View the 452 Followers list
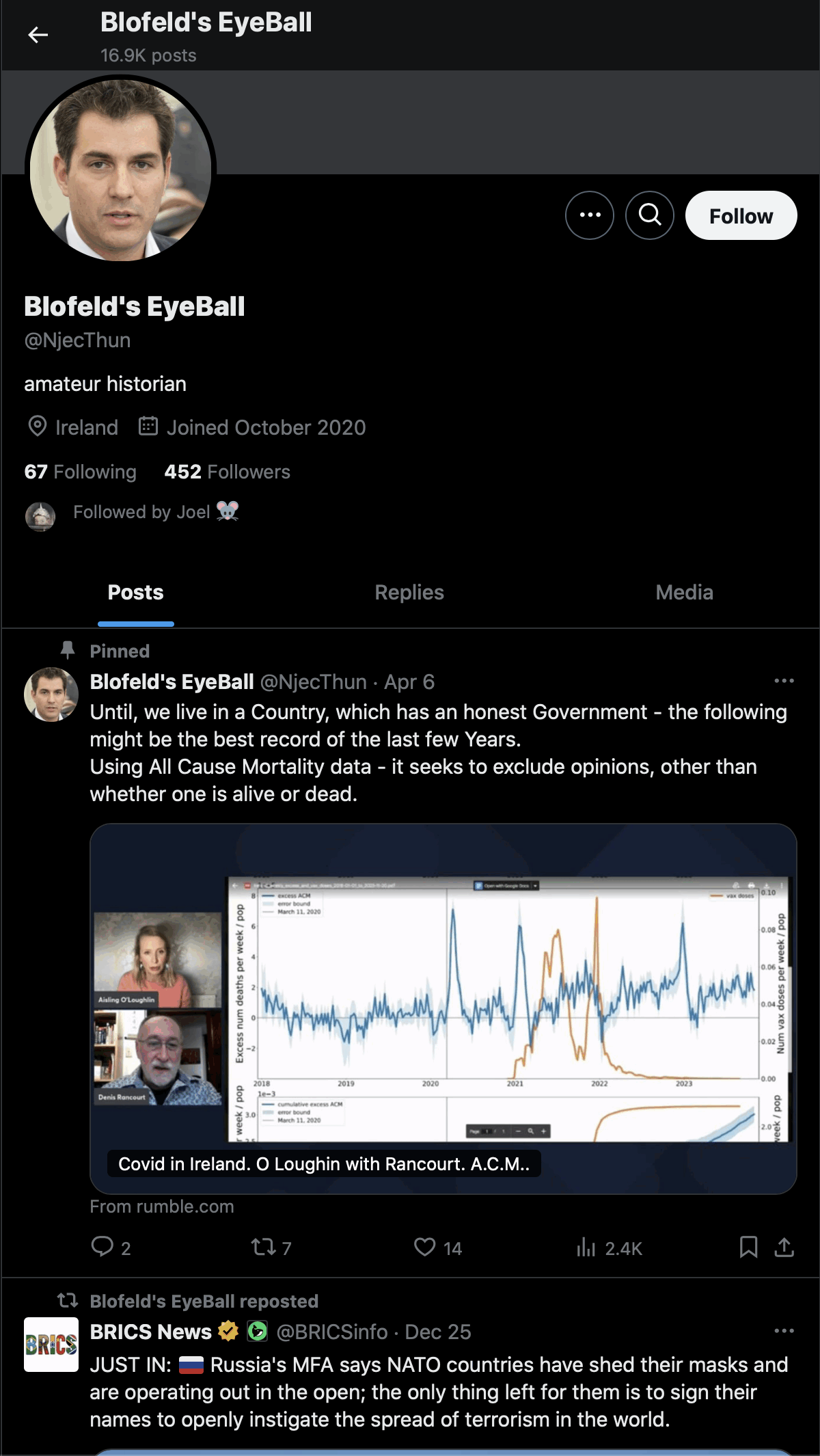 point(227,472)
